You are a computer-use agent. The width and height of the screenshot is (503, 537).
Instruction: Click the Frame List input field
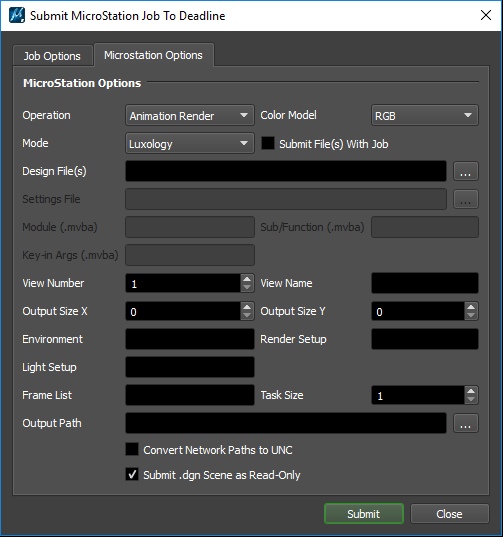point(190,395)
